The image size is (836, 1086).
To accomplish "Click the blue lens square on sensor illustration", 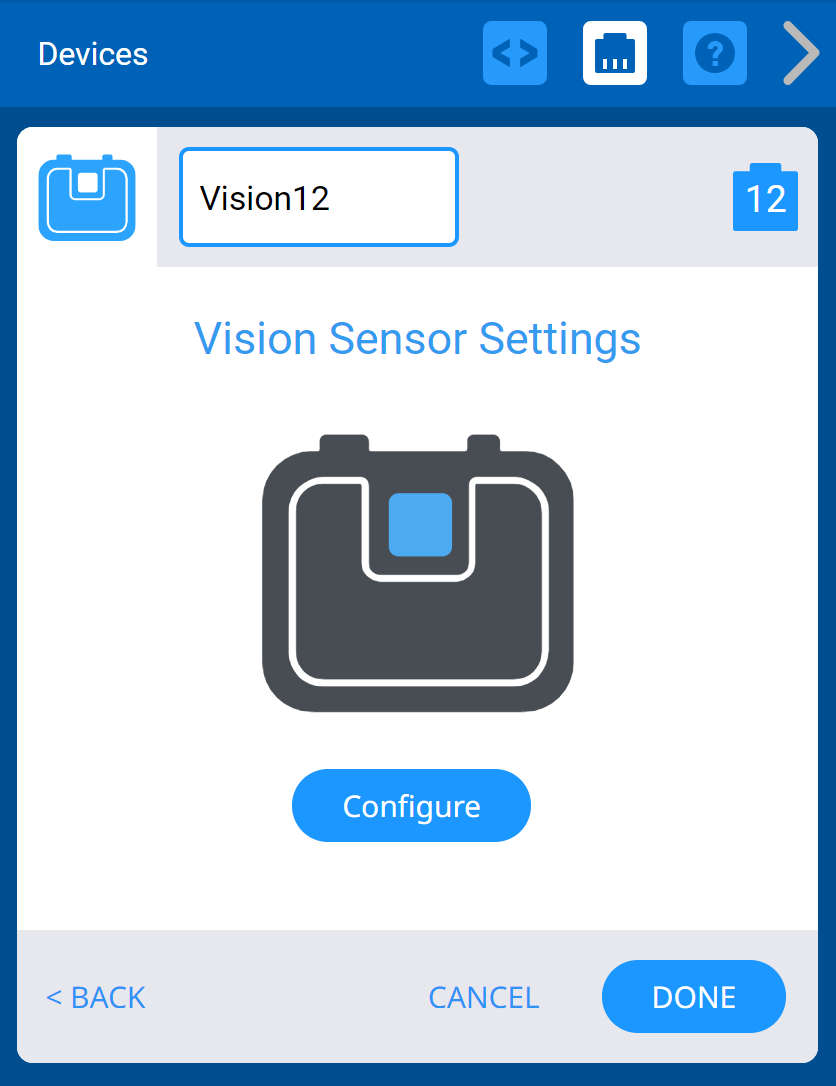I will 420,524.
